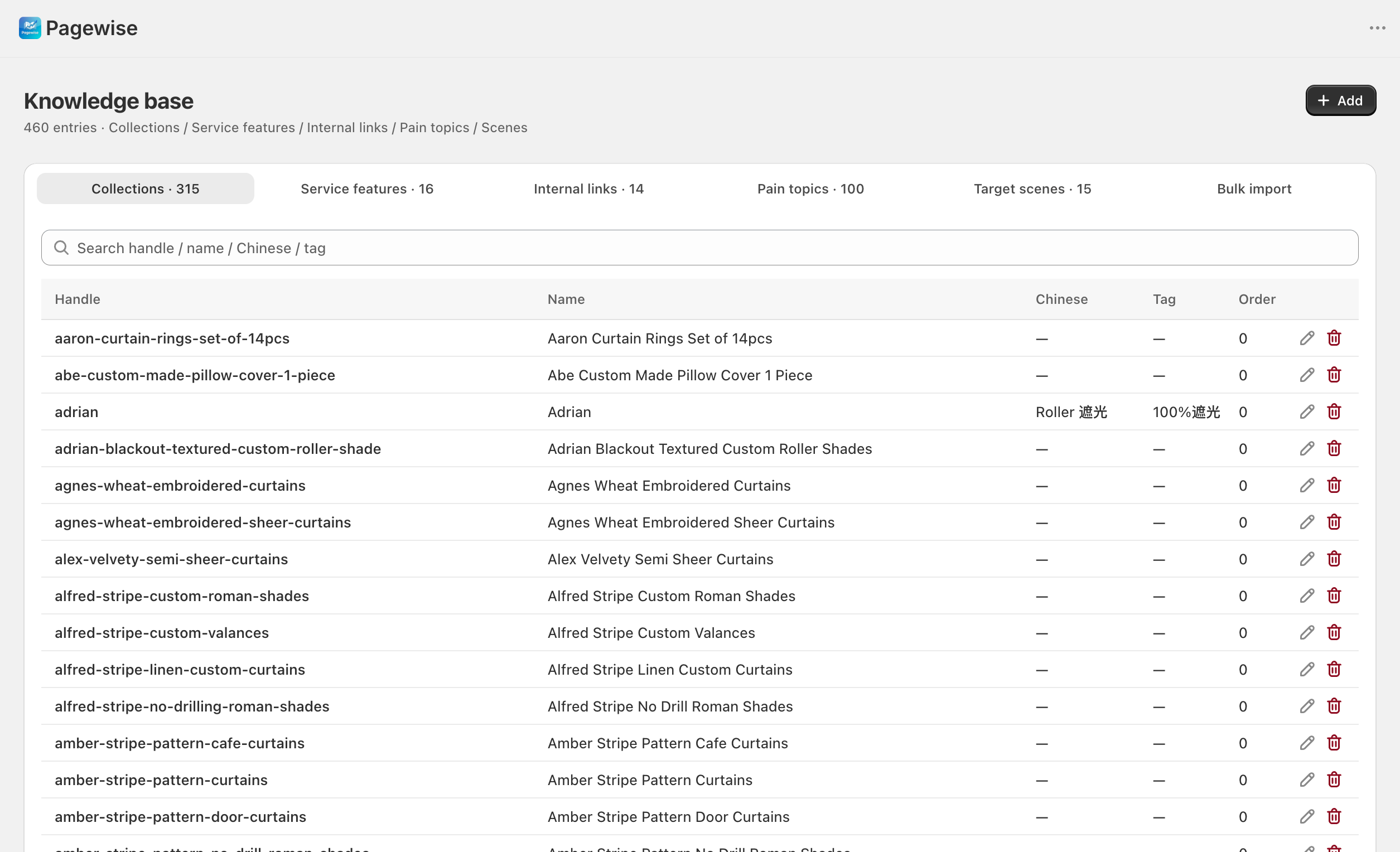
Task: Click name 'Alfred Stripe No Drill Roman Shades'
Action: (670, 706)
